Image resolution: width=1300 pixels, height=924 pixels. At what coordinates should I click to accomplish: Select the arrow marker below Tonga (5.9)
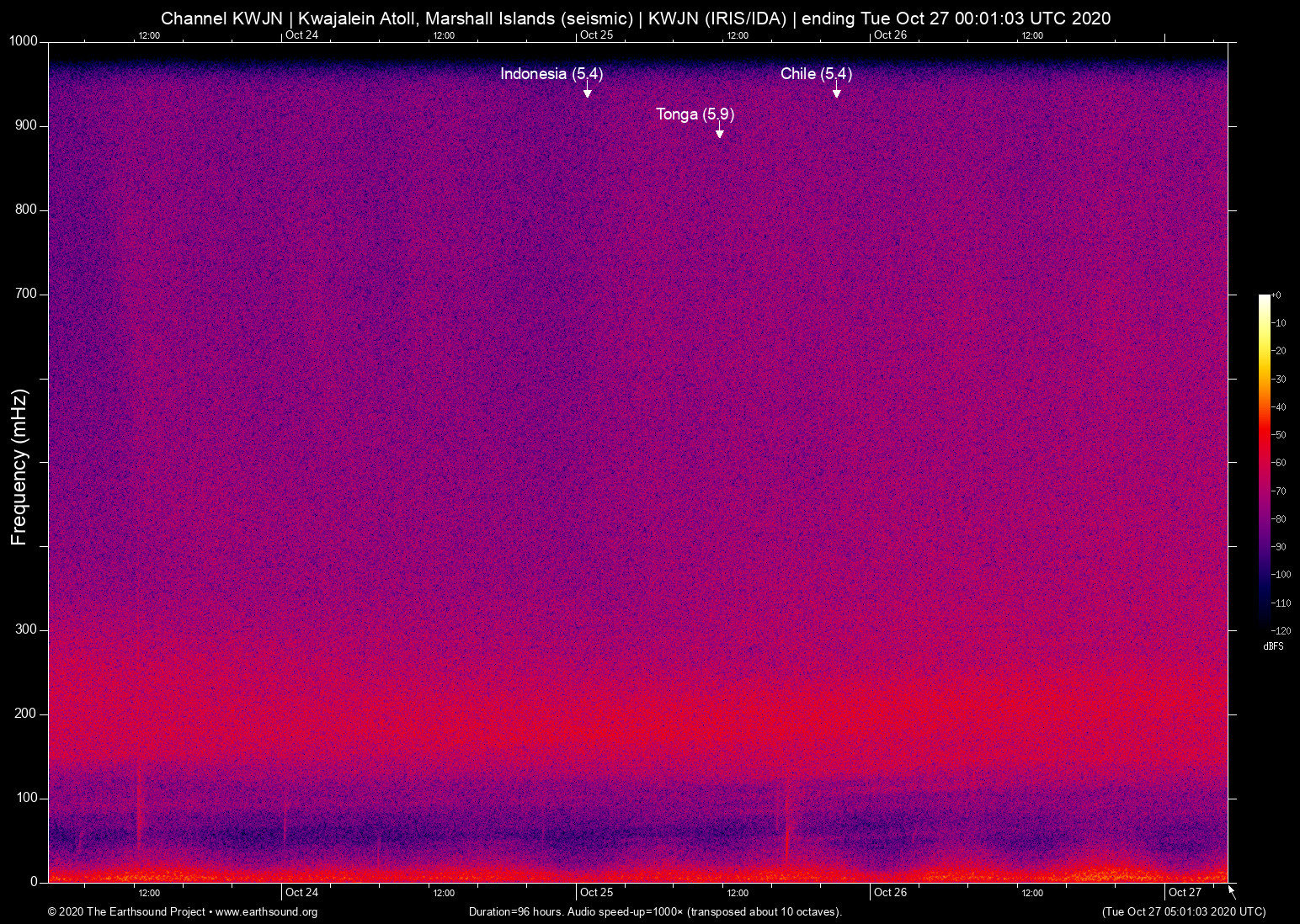click(719, 131)
